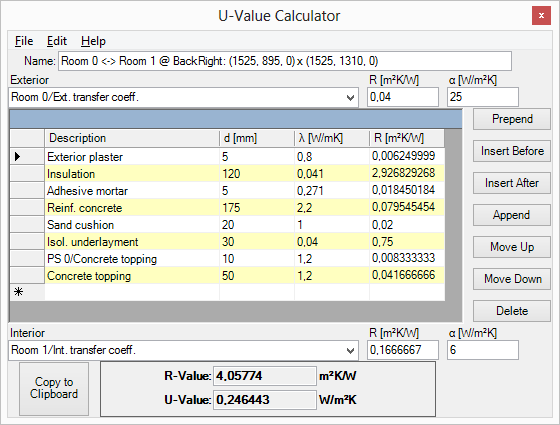
Task: Click the new row asterisk marker
Action: [x=27, y=292]
